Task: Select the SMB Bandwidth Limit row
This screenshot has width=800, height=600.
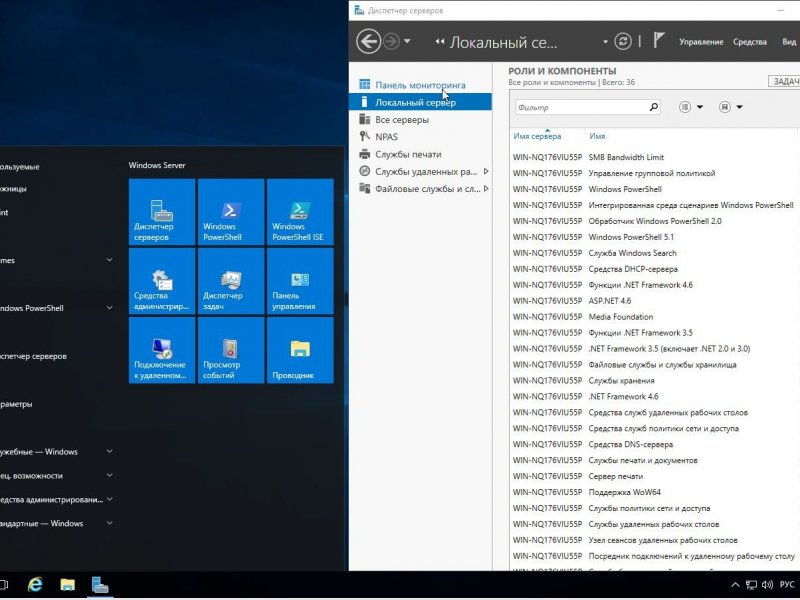Action: pos(654,157)
